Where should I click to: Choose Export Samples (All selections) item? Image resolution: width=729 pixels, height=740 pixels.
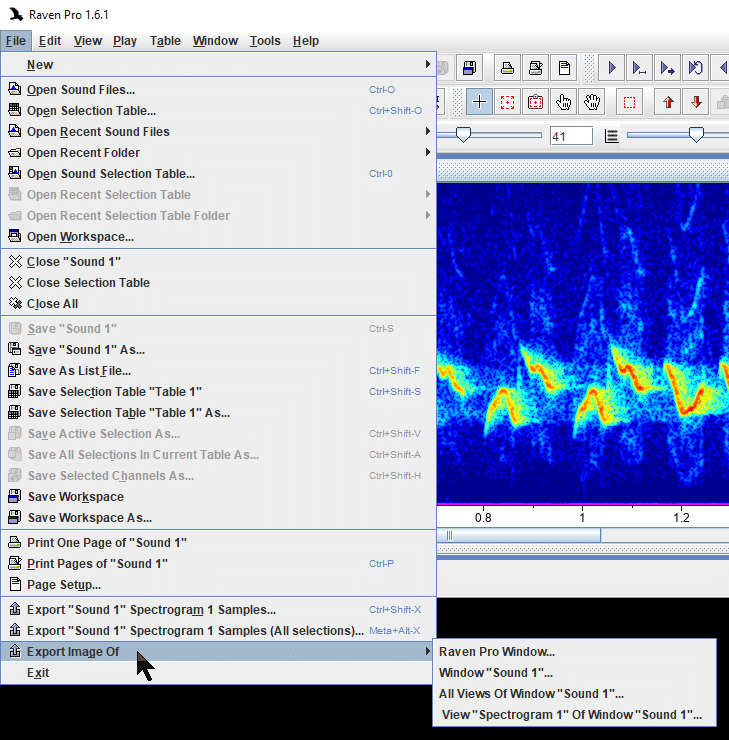pos(218,631)
